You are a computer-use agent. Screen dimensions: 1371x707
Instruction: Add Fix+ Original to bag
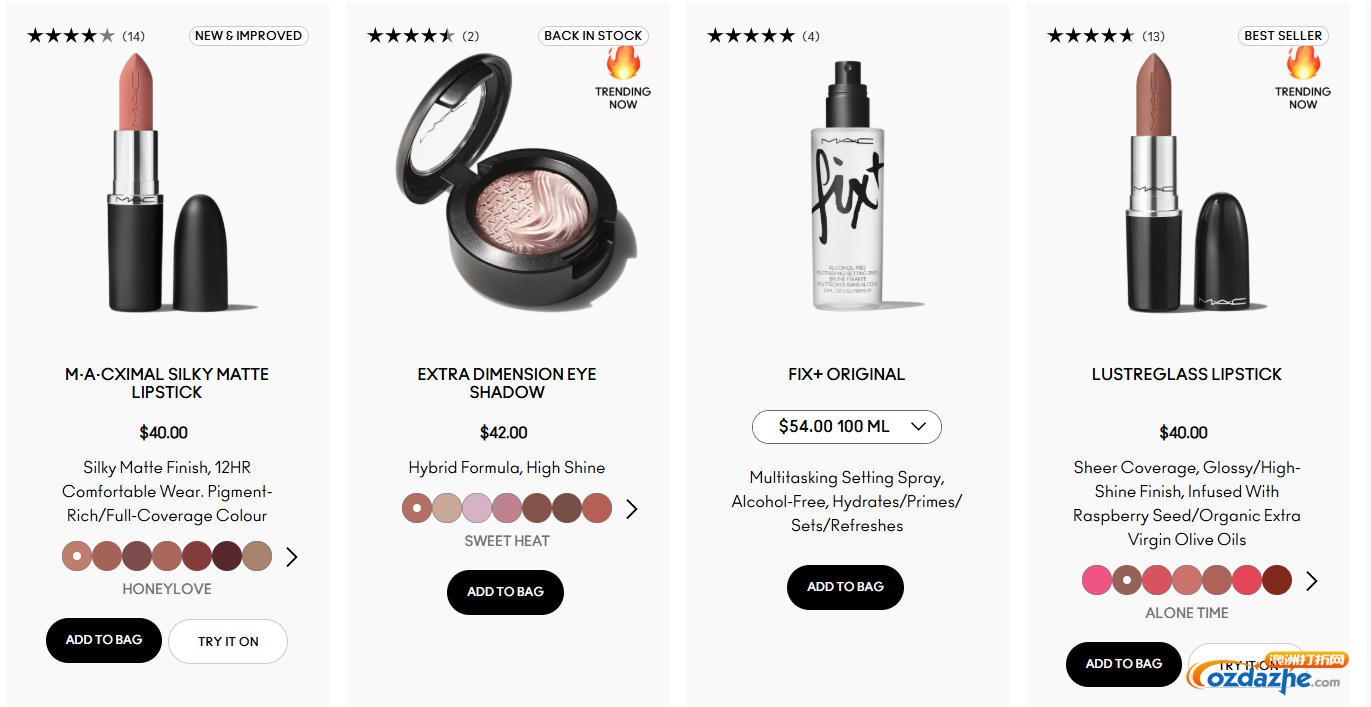pyautogui.click(x=845, y=587)
